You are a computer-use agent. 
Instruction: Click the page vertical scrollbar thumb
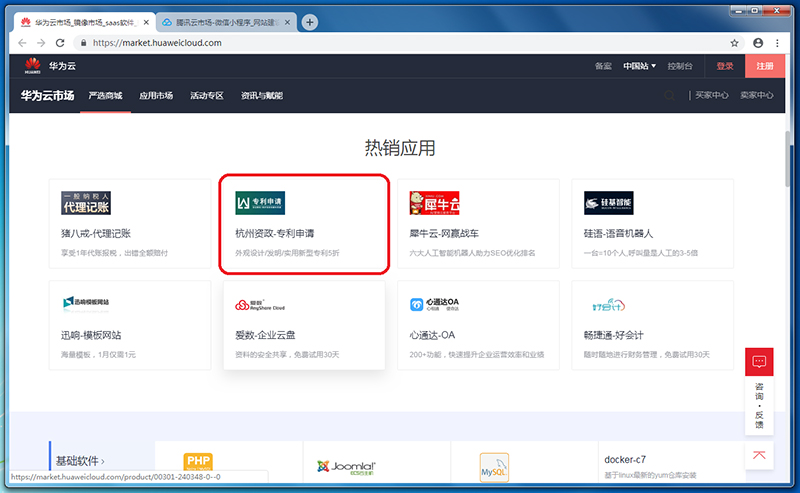pos(788,159)
